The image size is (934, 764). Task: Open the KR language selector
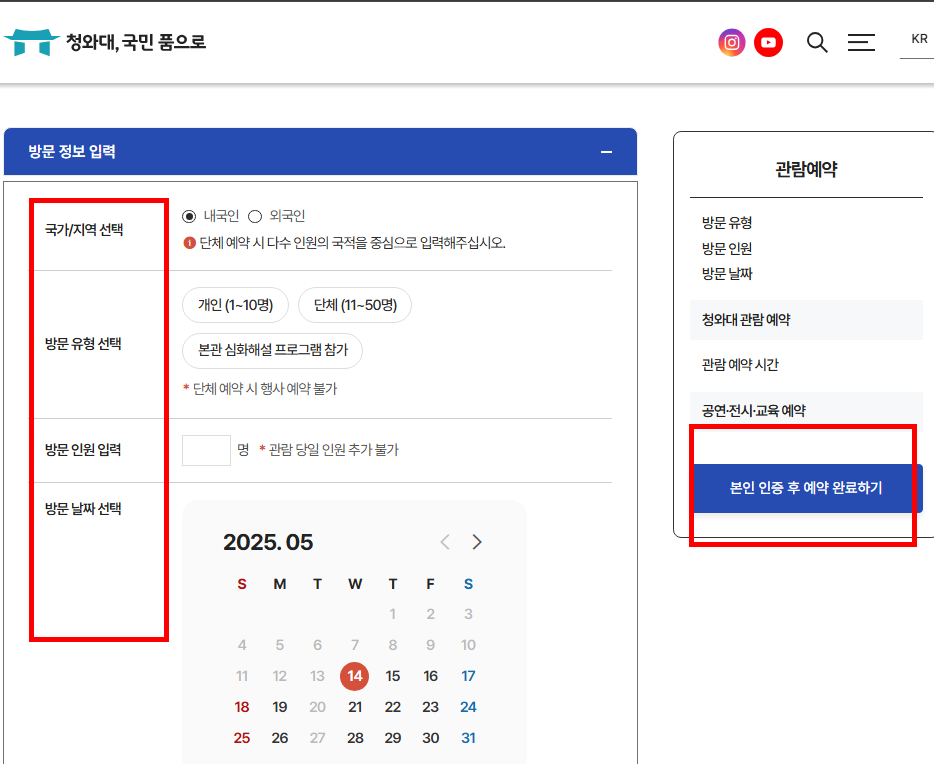click(x=917, y=39)
